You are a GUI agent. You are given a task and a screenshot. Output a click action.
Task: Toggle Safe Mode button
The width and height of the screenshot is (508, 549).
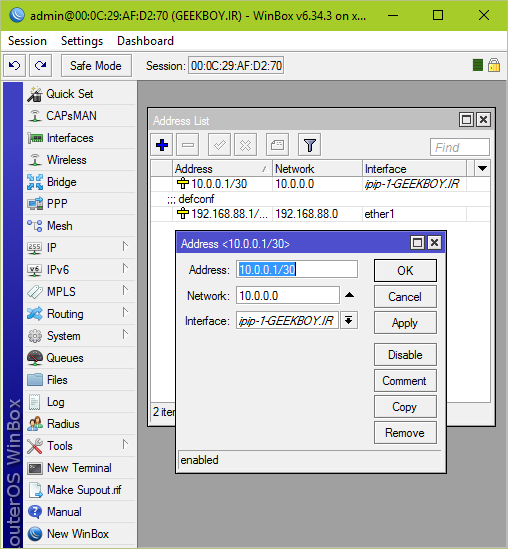tap(96, 65)
